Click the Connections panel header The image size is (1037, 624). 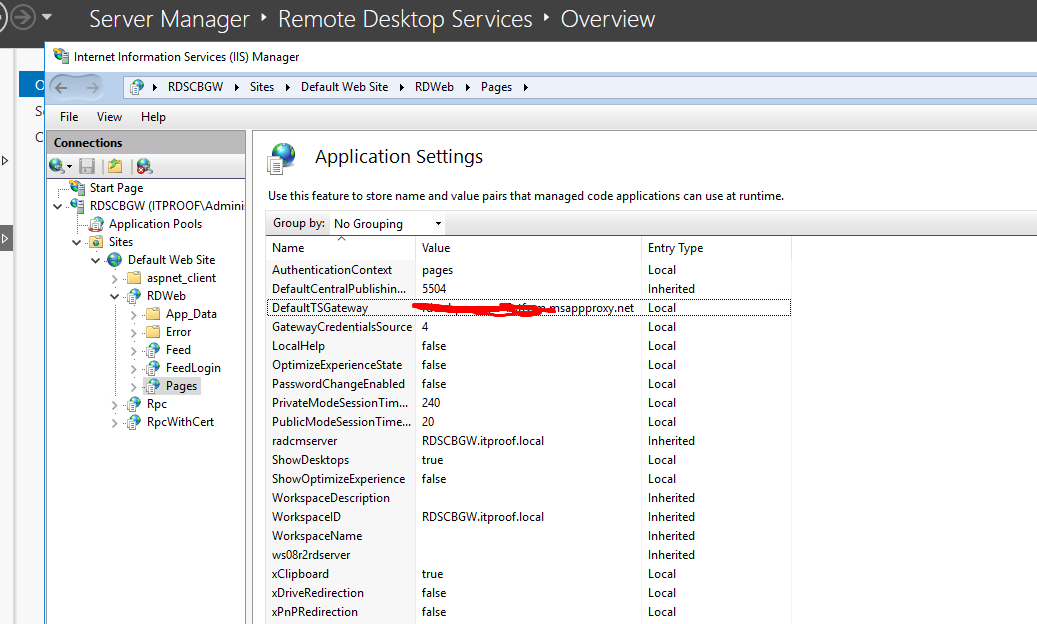pos(146,142)
